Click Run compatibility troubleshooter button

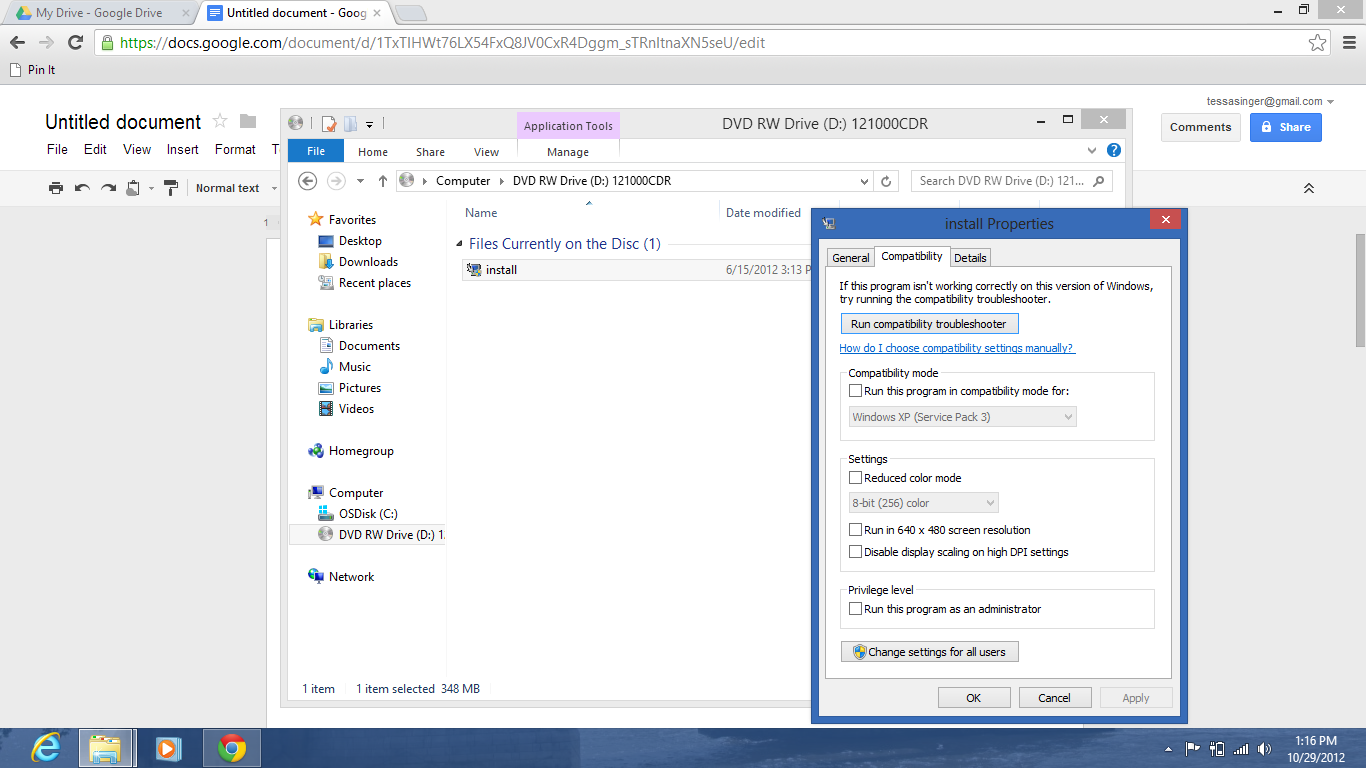[929, 324]
